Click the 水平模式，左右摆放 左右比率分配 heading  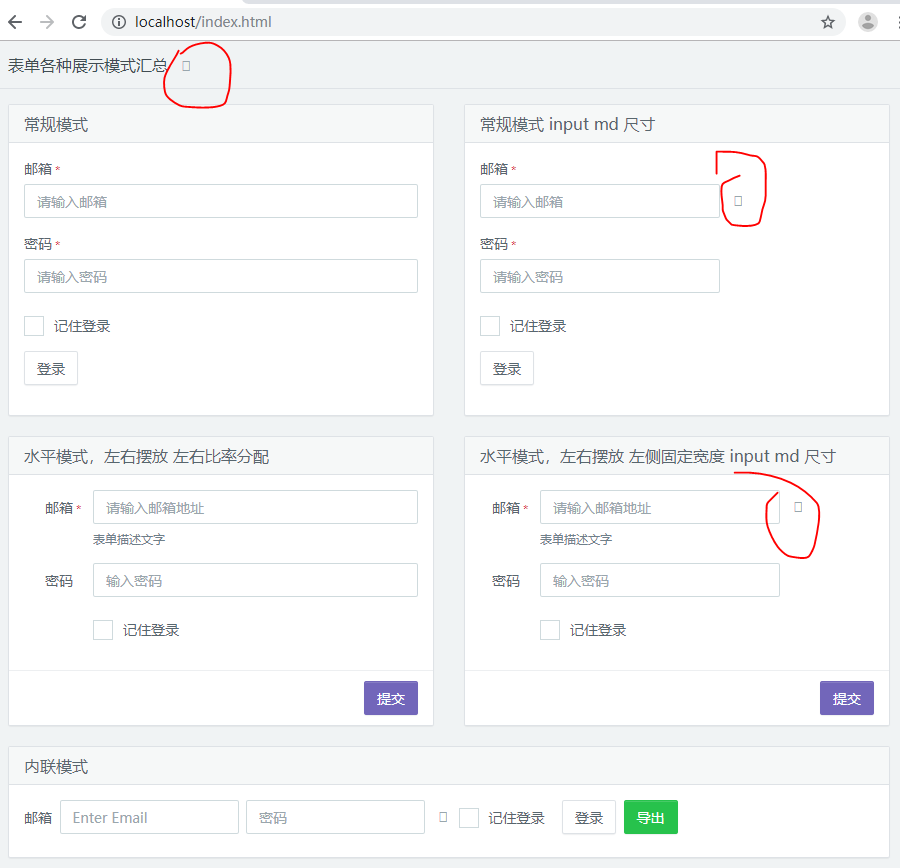(146, 457)
